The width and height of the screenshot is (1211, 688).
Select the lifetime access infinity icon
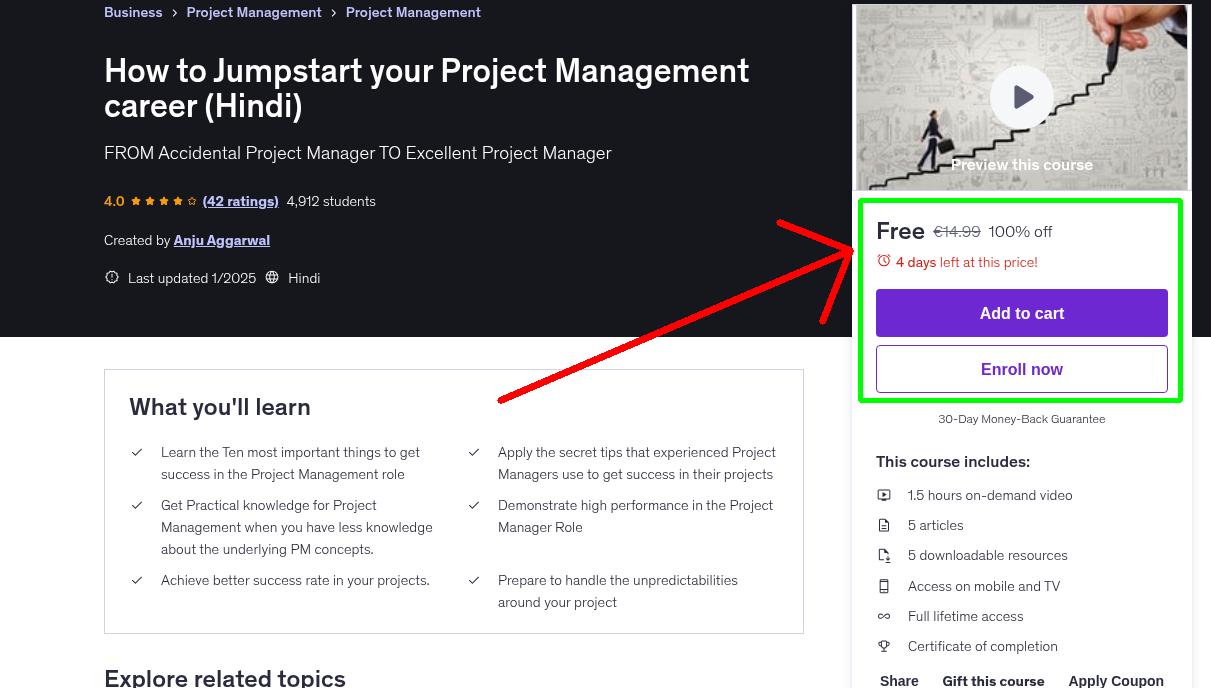pyautogui.click(x=884, y=616)
